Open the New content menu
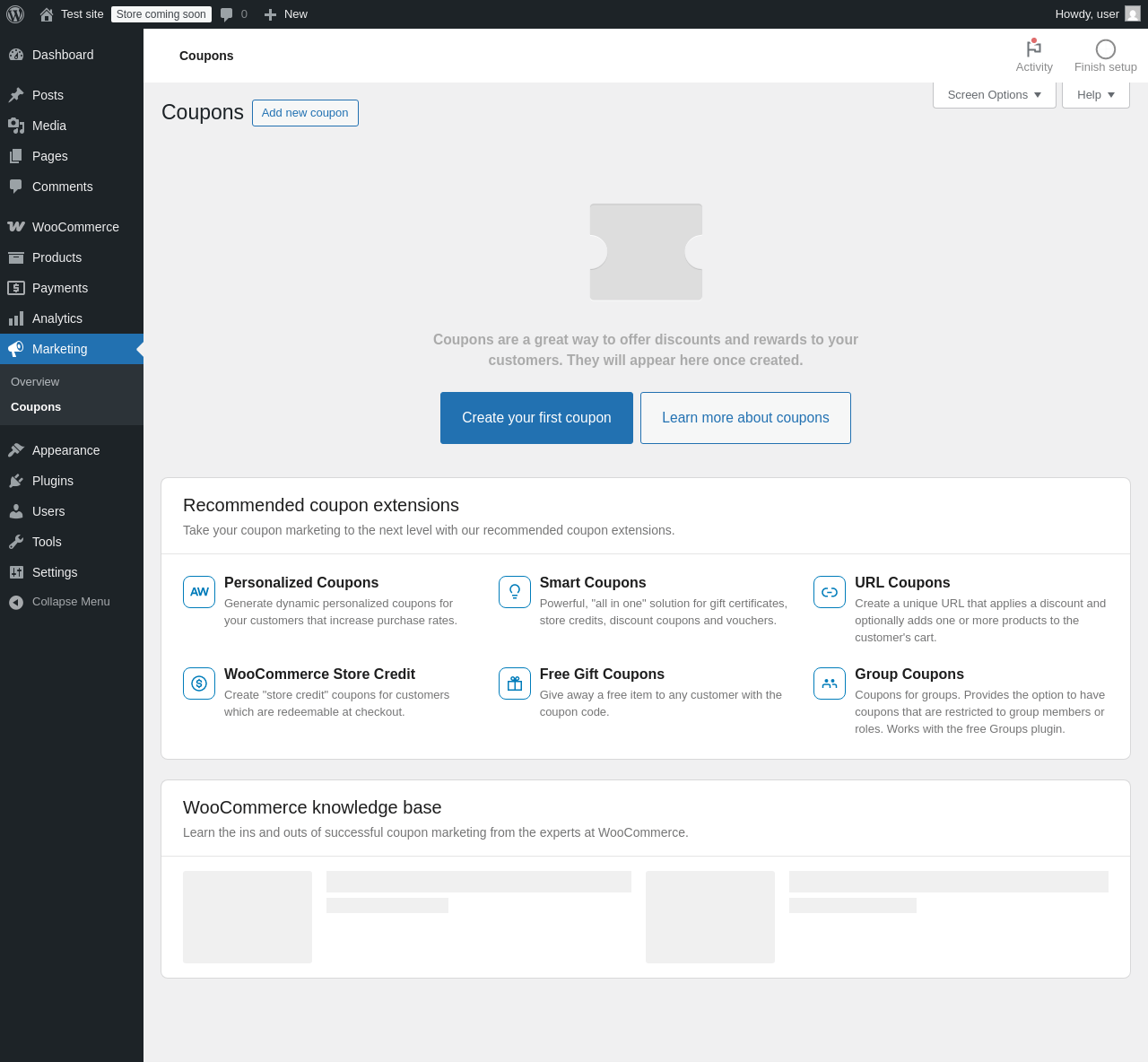 click(286, 14)
